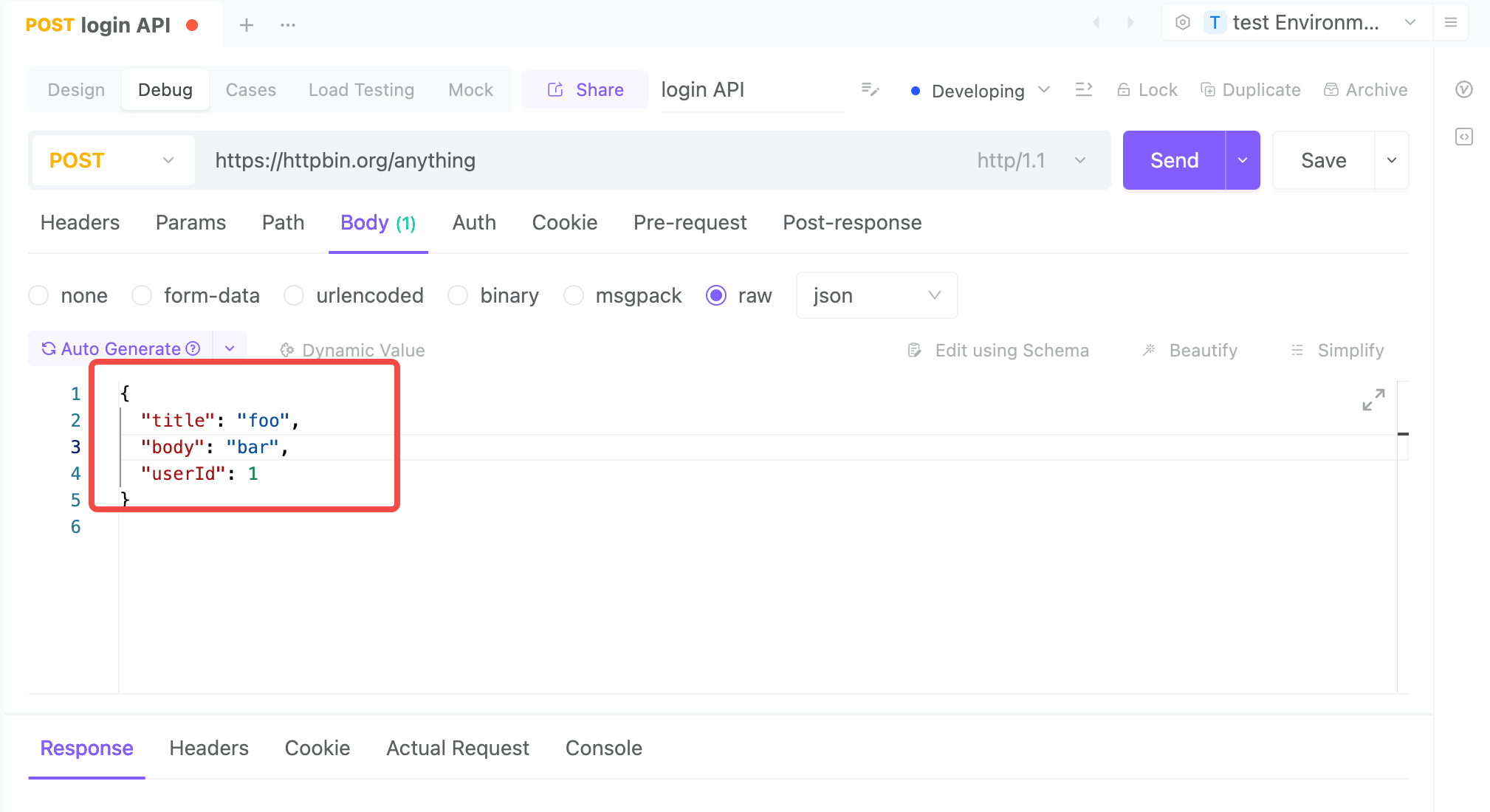Select the POST login API tab
Screen dimensions: 1490x812
tap(112, 25)
